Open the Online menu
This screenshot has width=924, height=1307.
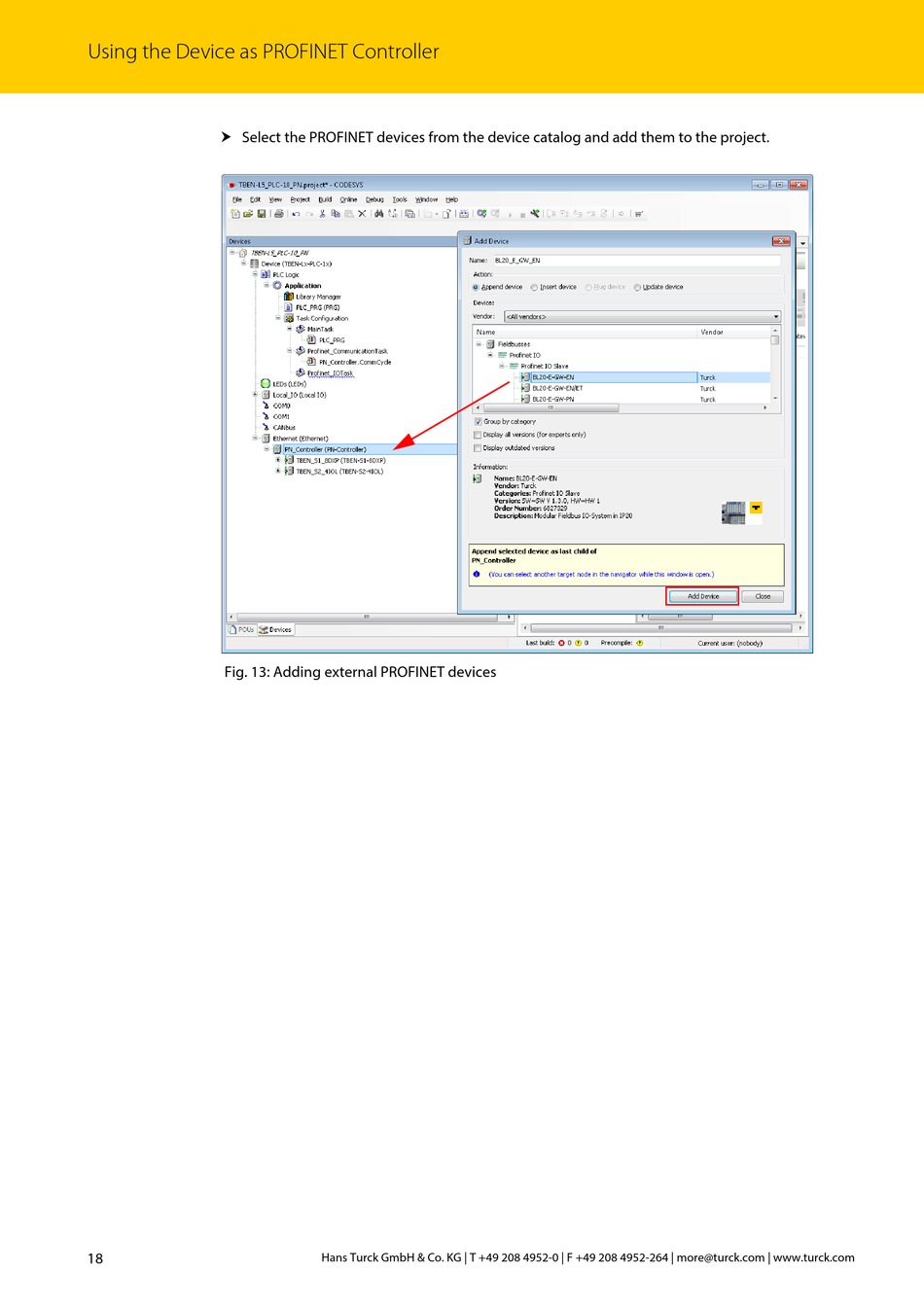tap(348, 199)
